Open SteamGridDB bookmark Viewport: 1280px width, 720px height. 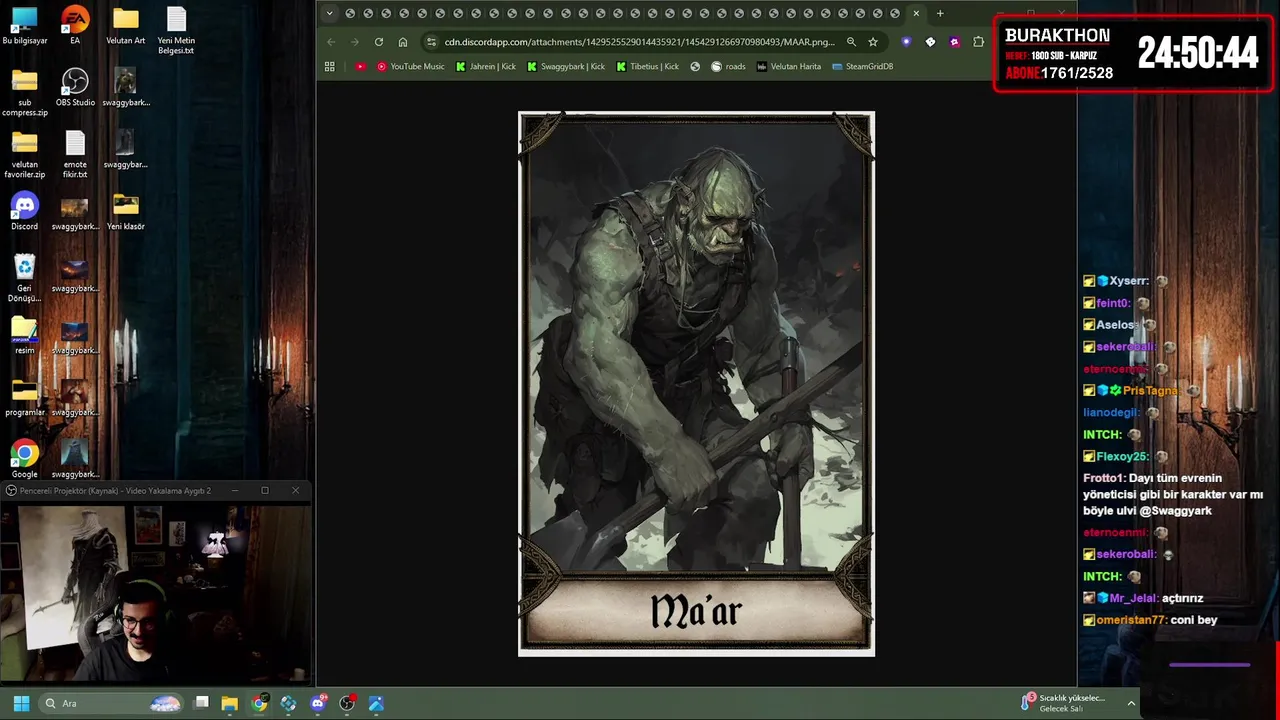[x=863, y=66]
